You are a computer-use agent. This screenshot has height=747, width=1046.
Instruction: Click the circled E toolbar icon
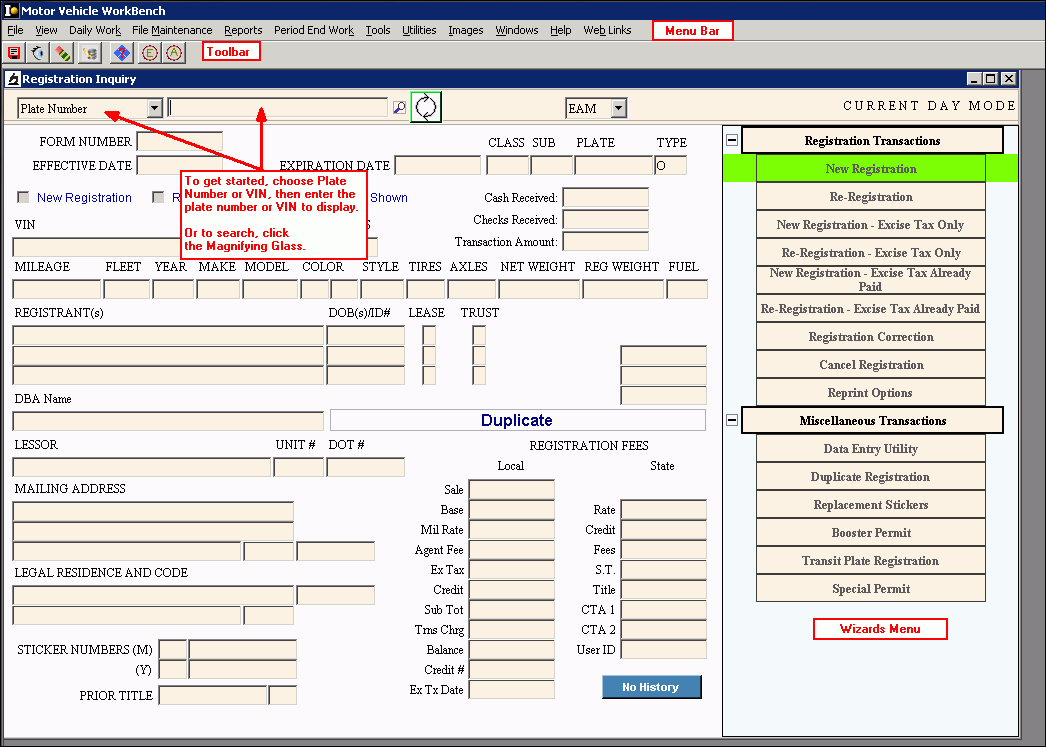pos(149,53)
